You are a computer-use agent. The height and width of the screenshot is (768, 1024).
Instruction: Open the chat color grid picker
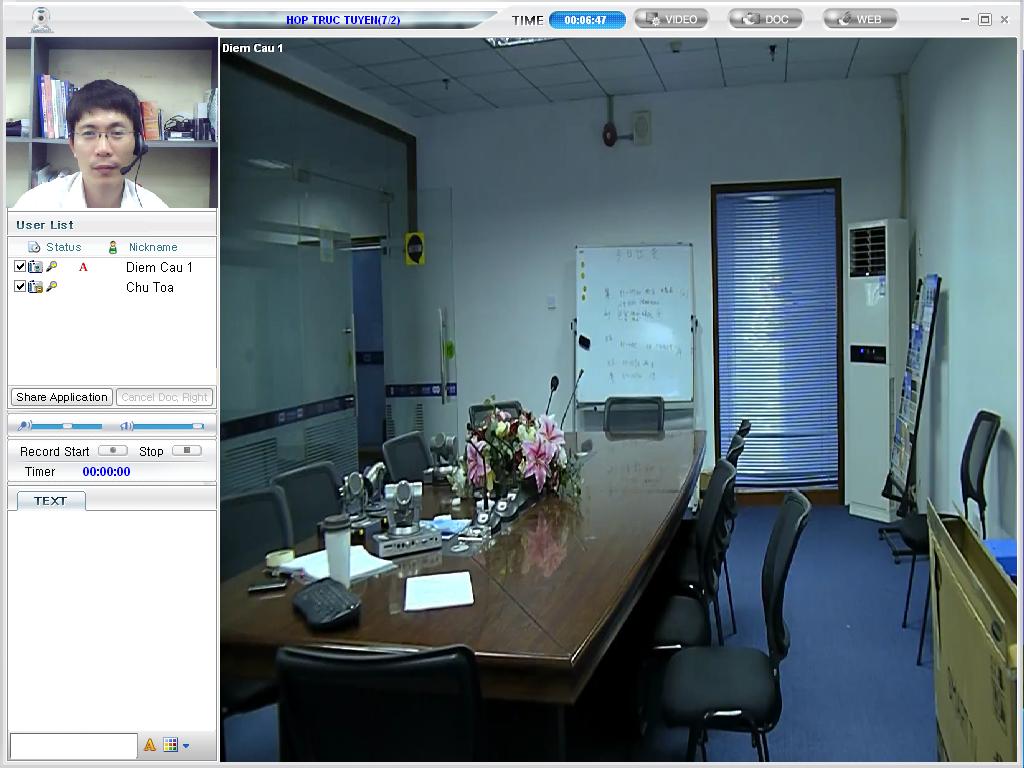(171, 745)
